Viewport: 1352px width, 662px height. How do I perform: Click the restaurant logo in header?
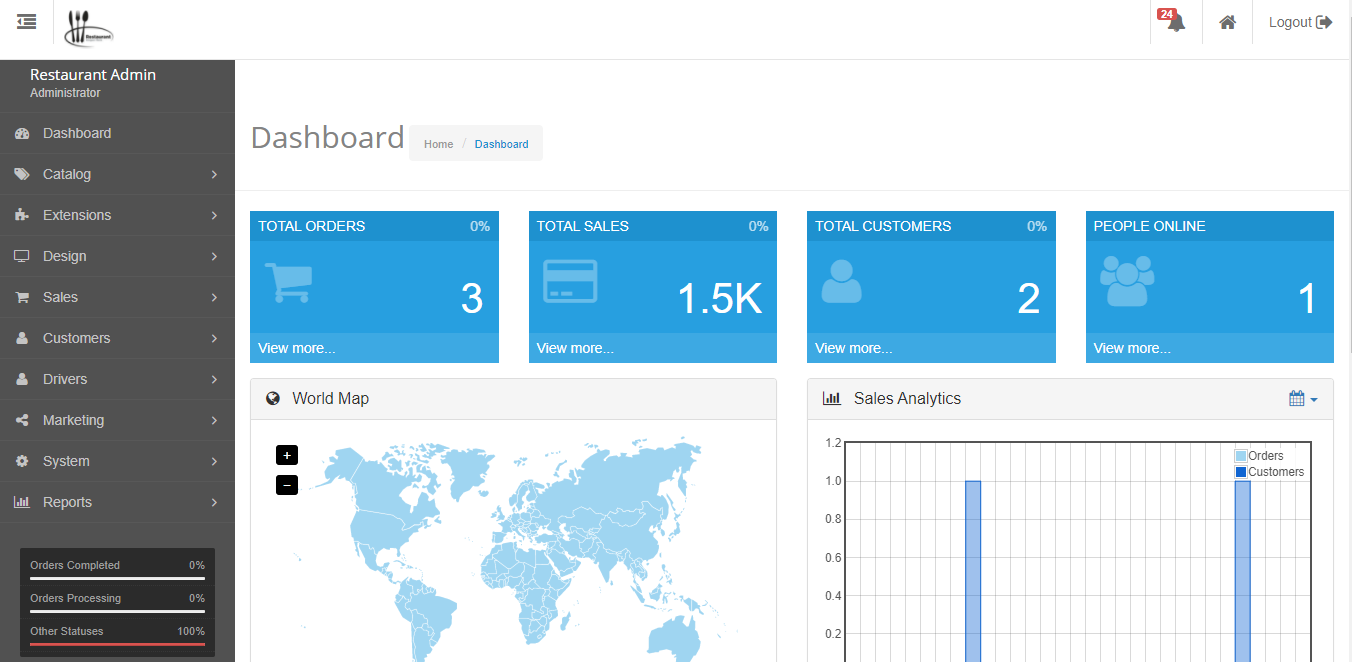pyautogui.click(x=89, y=28)
